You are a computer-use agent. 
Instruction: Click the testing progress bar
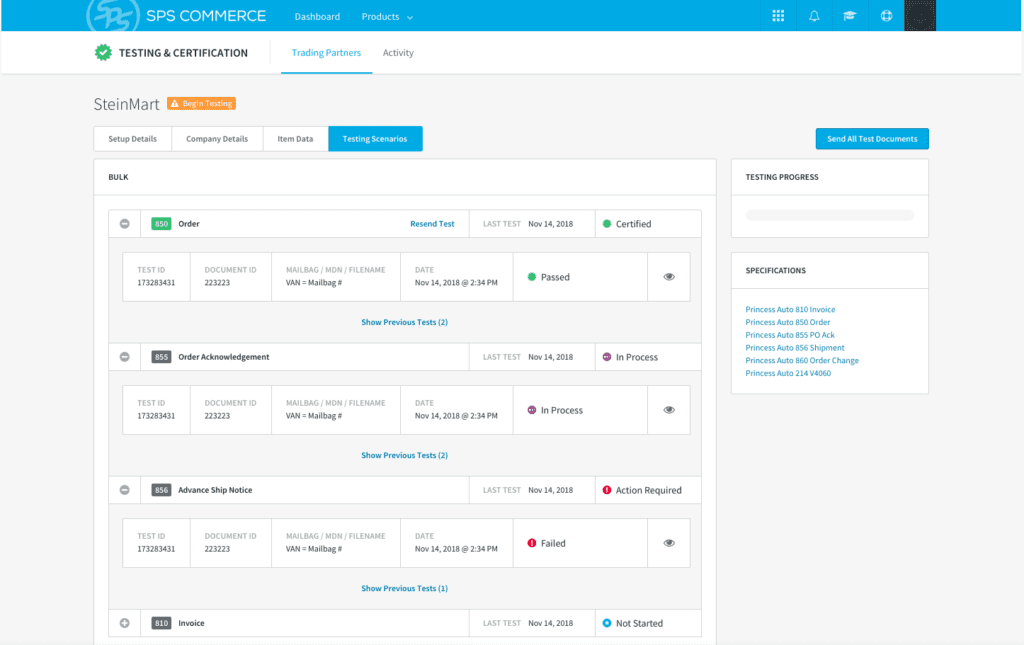pyautogui.click(x=829, y=215)
